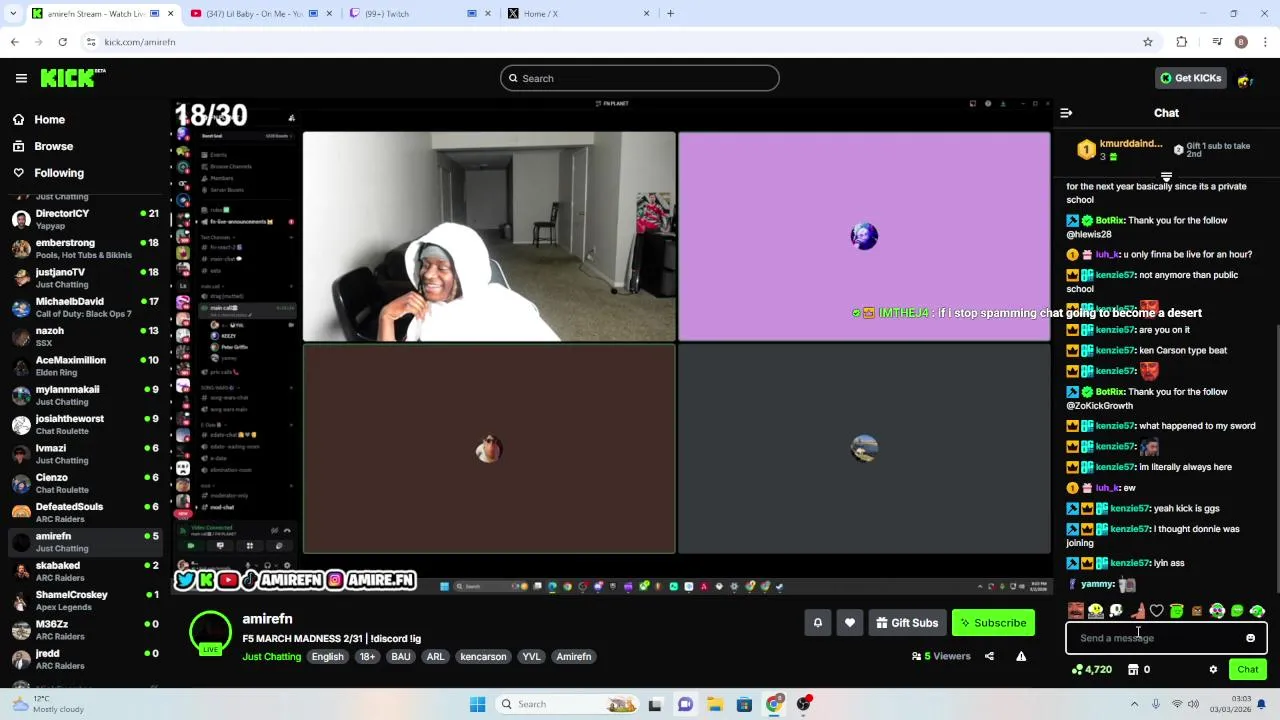Open MichaelbDavid channel in the sidebar
1280x720 pixels.
pos(84,307)
